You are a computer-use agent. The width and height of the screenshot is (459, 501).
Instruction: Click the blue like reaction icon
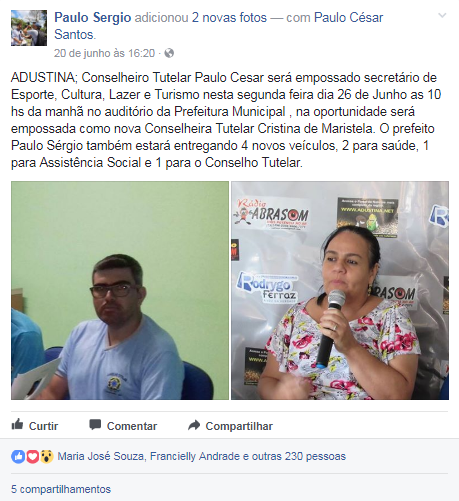click(18, 456)
